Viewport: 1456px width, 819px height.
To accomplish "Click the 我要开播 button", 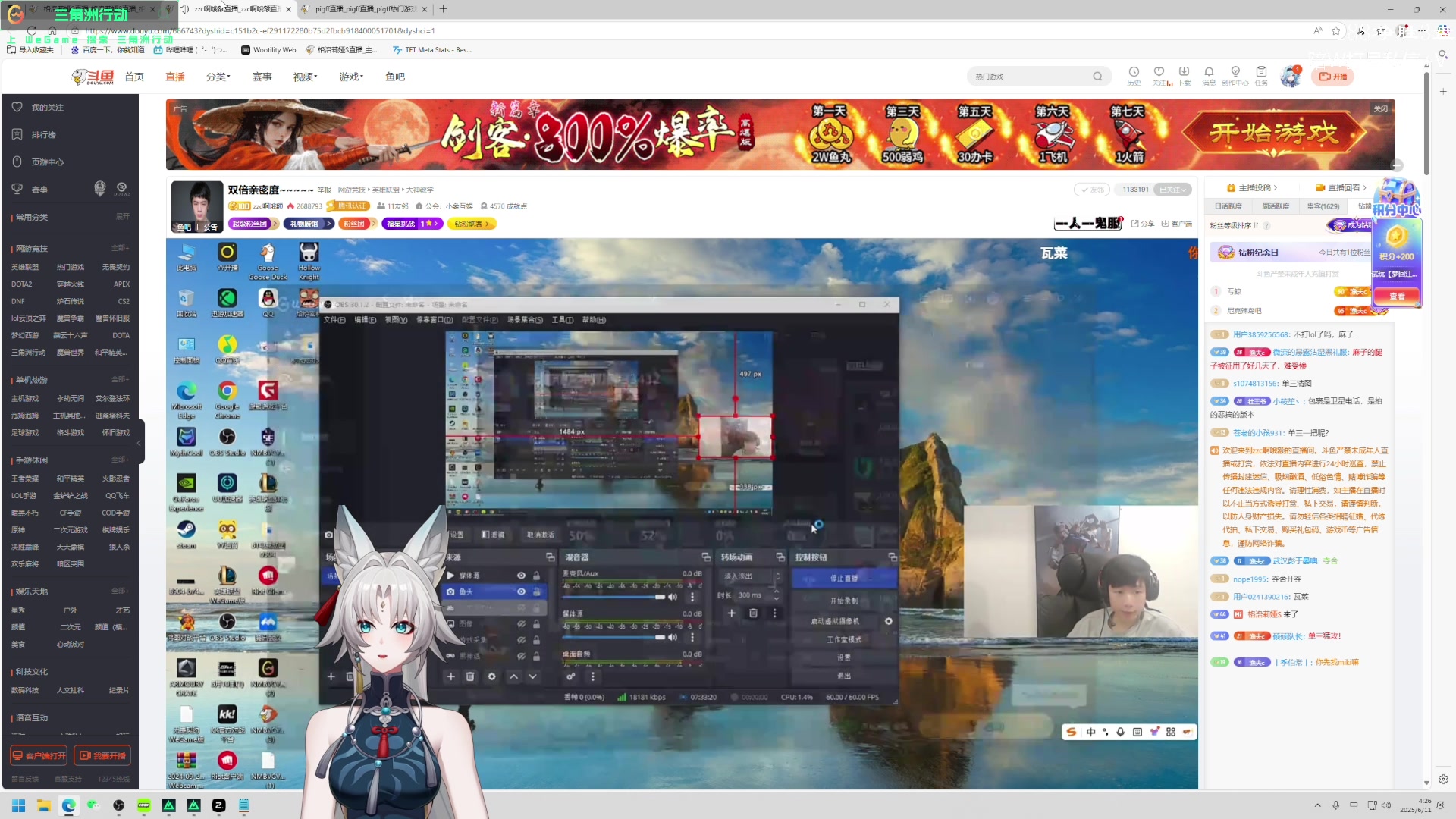I will coord(102,755).
